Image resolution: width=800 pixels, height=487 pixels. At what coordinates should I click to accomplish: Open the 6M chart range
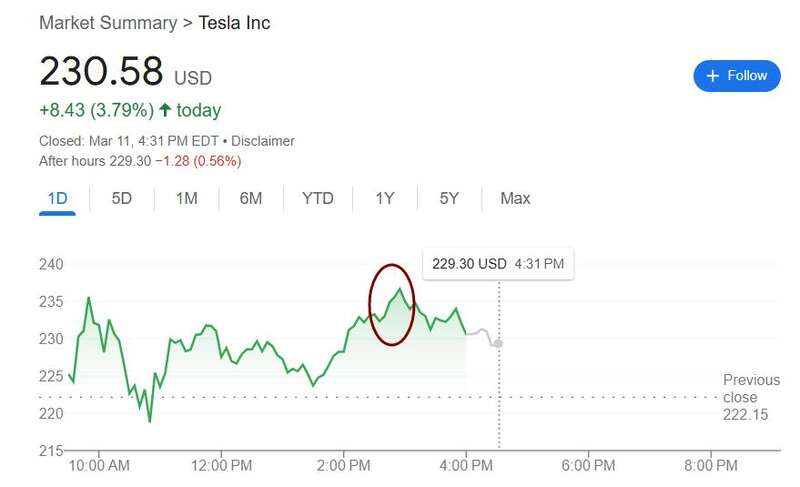point(251,198)
